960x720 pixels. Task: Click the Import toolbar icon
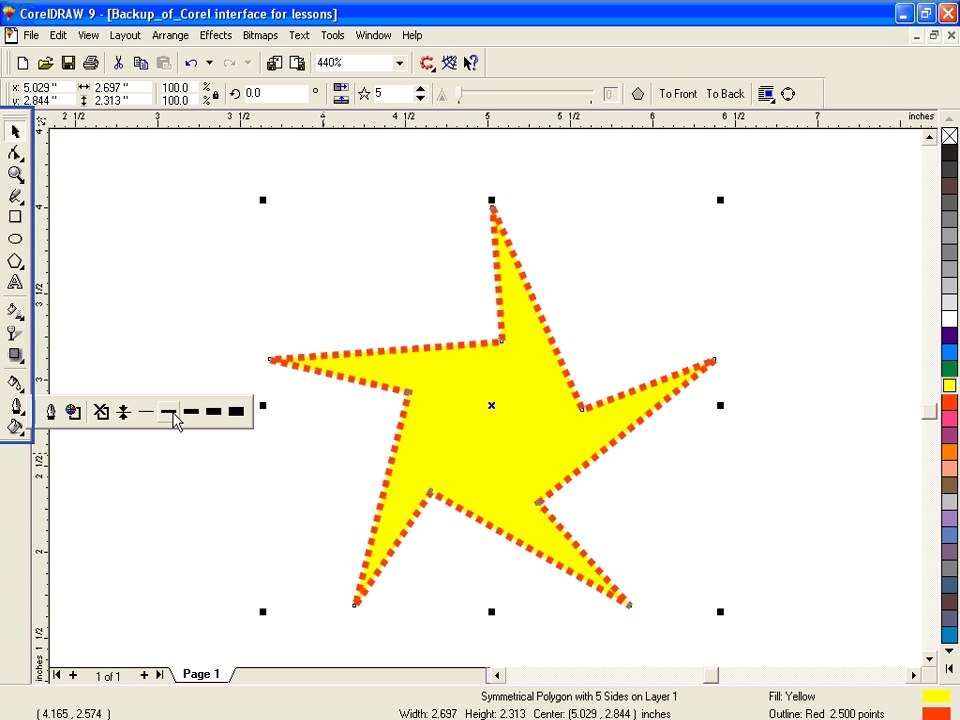tap(274, 62)
